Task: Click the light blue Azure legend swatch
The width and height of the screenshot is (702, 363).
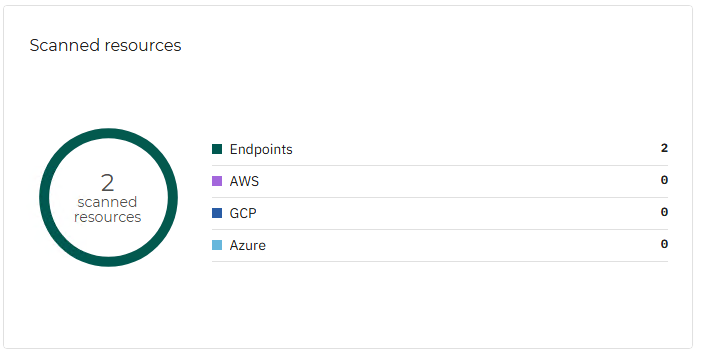Action: (217, 245)
